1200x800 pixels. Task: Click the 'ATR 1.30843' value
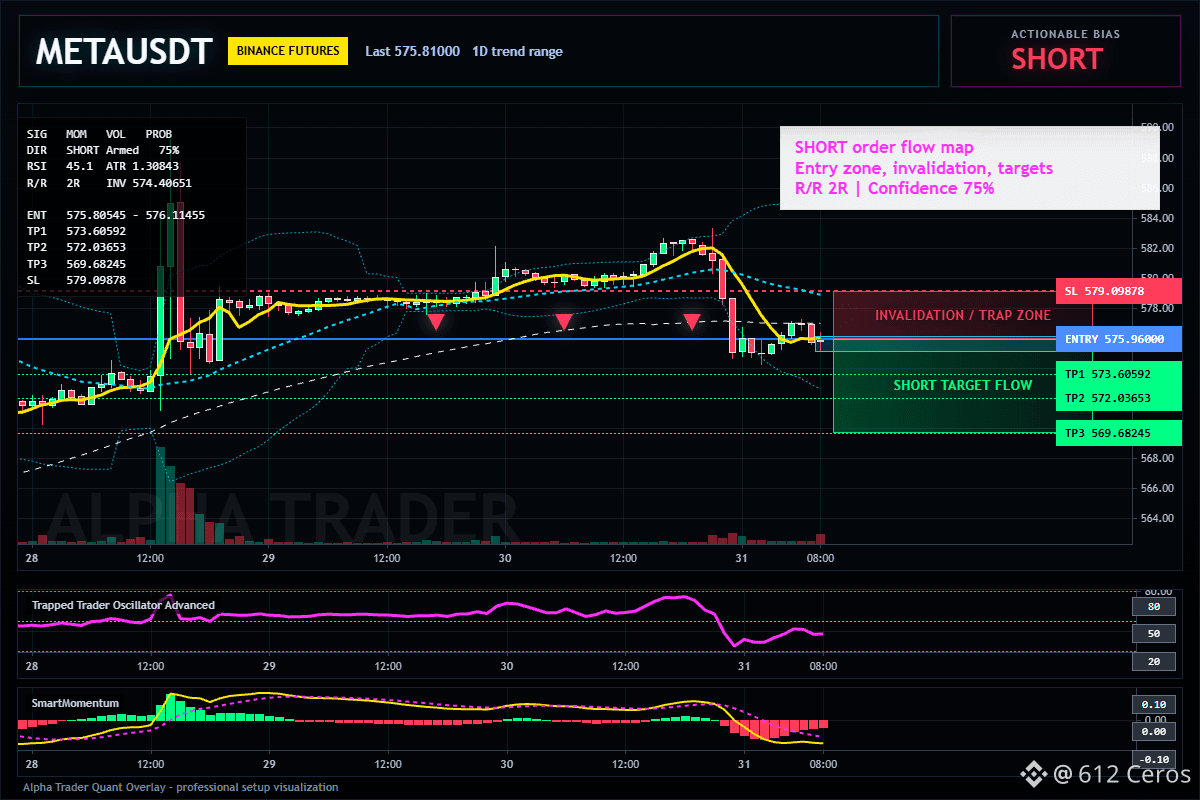[x=143, y=165]
